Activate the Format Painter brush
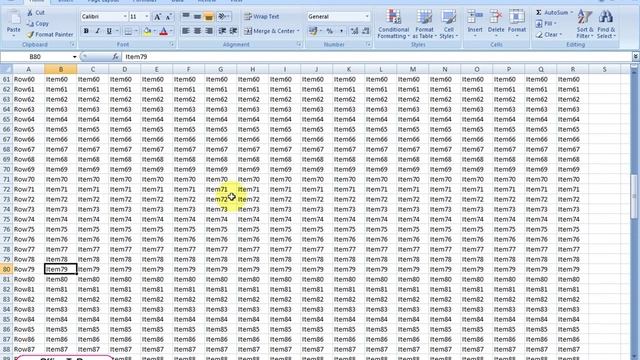Screen dimensions: 640x360 (50, 35)
